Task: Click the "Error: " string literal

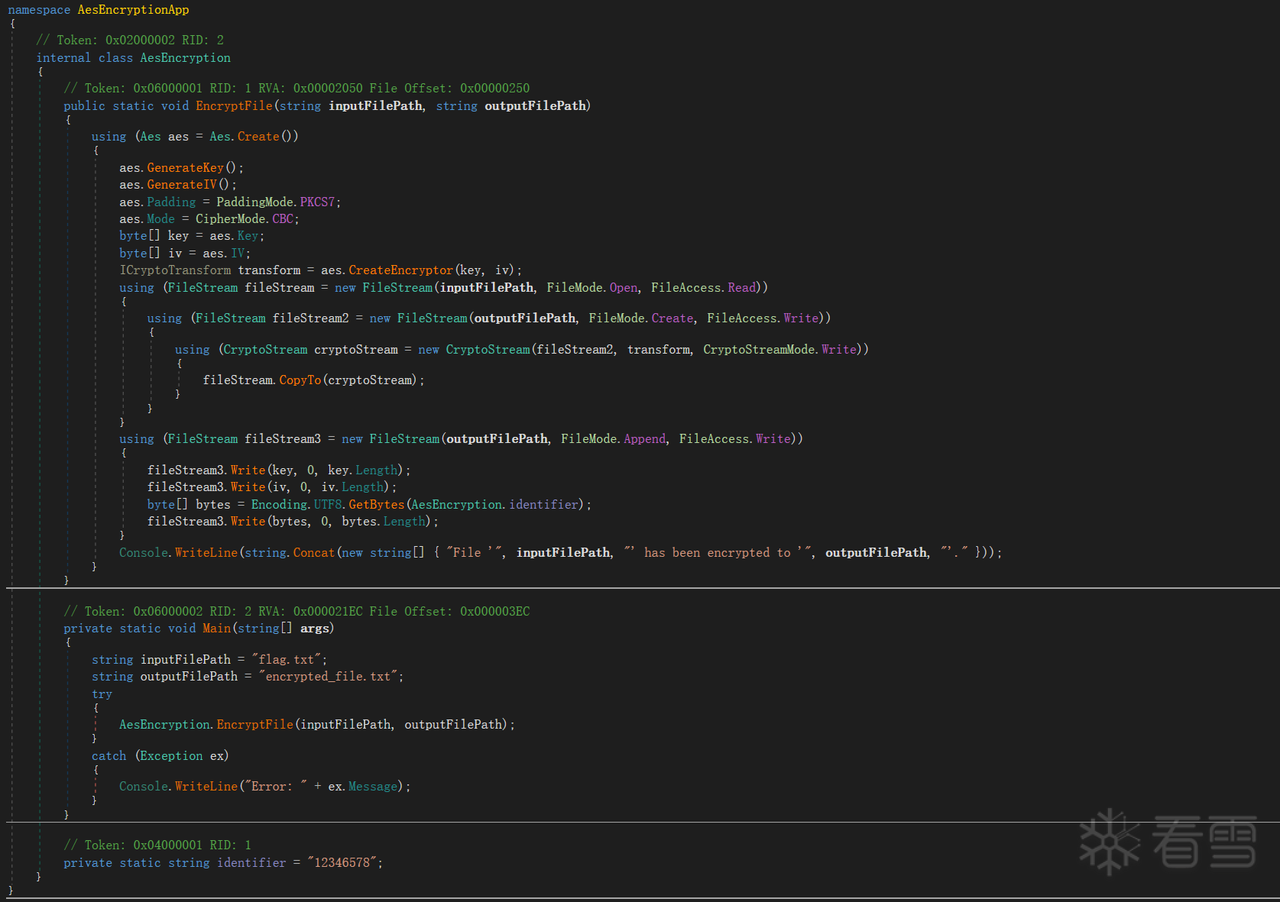Action: pyautogui.click(x=276, y=787)
